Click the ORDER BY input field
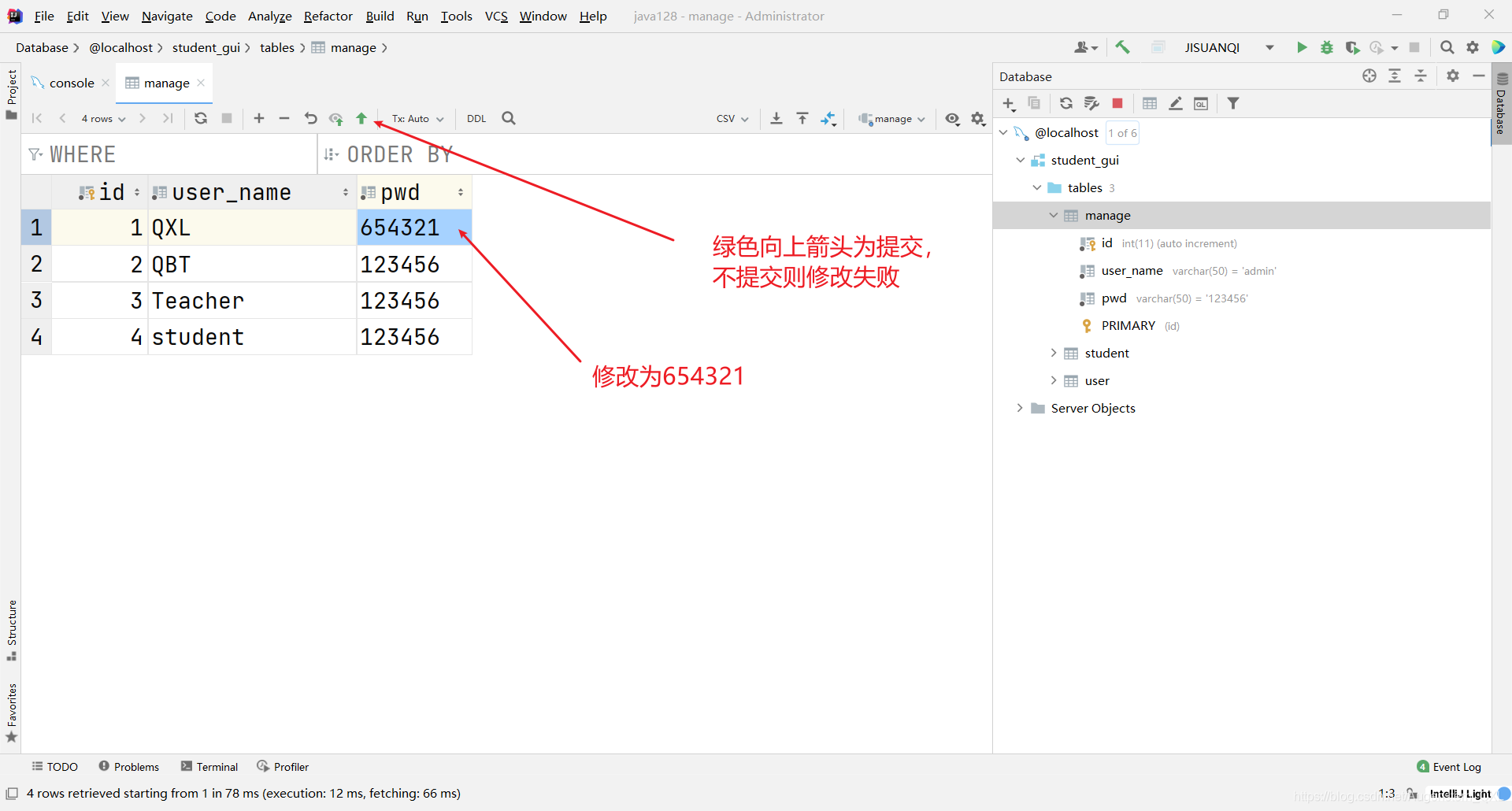Viewport: 1512px width, 811px height. pos(655,154)
